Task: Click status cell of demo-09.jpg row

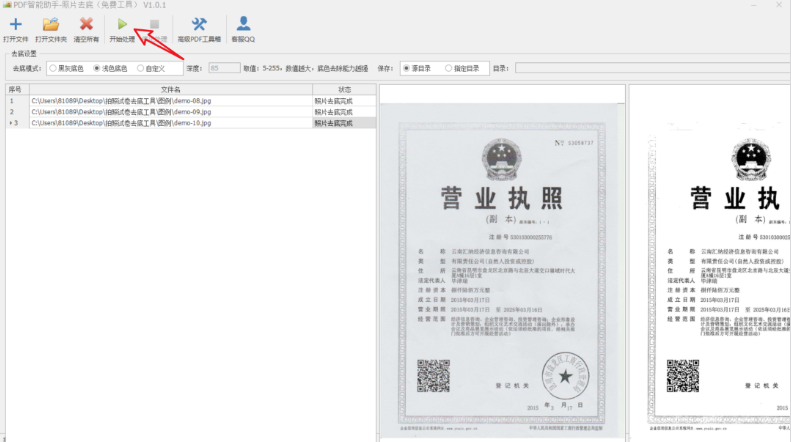Action: (344, 112)
